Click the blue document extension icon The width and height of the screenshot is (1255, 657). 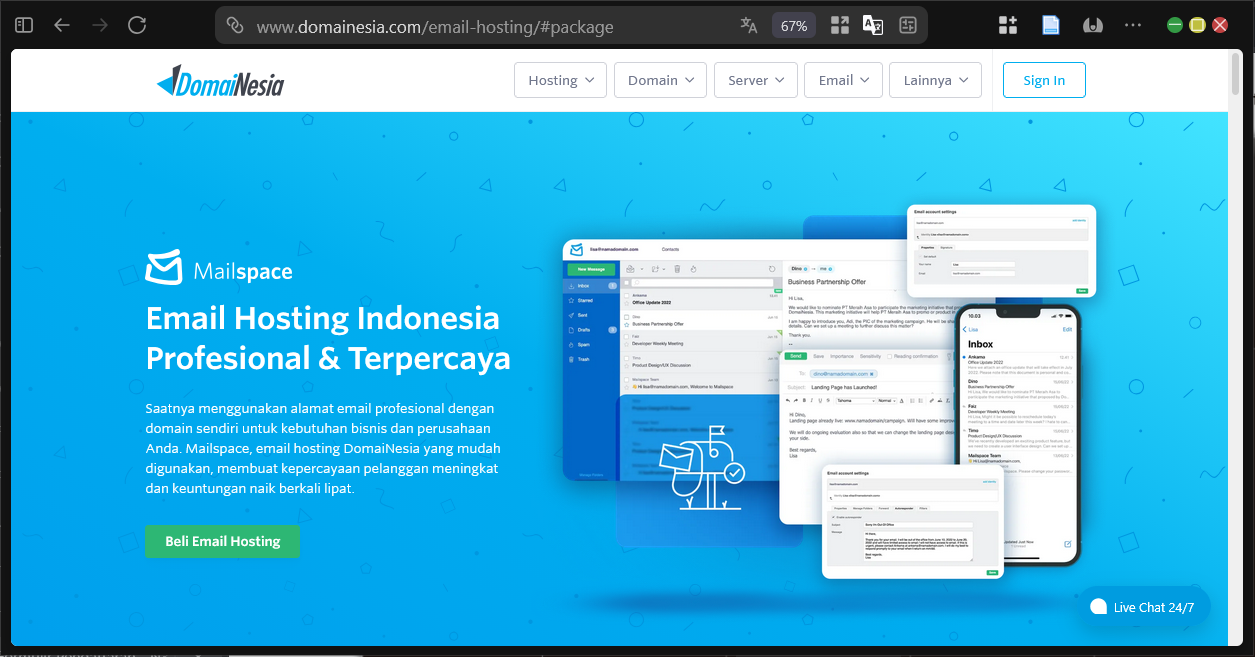pos(1051,25)
